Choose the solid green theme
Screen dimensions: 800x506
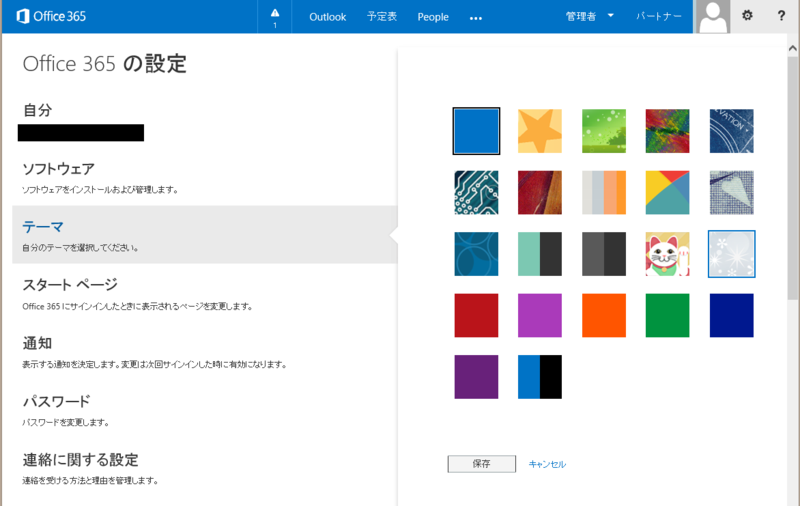667,315
